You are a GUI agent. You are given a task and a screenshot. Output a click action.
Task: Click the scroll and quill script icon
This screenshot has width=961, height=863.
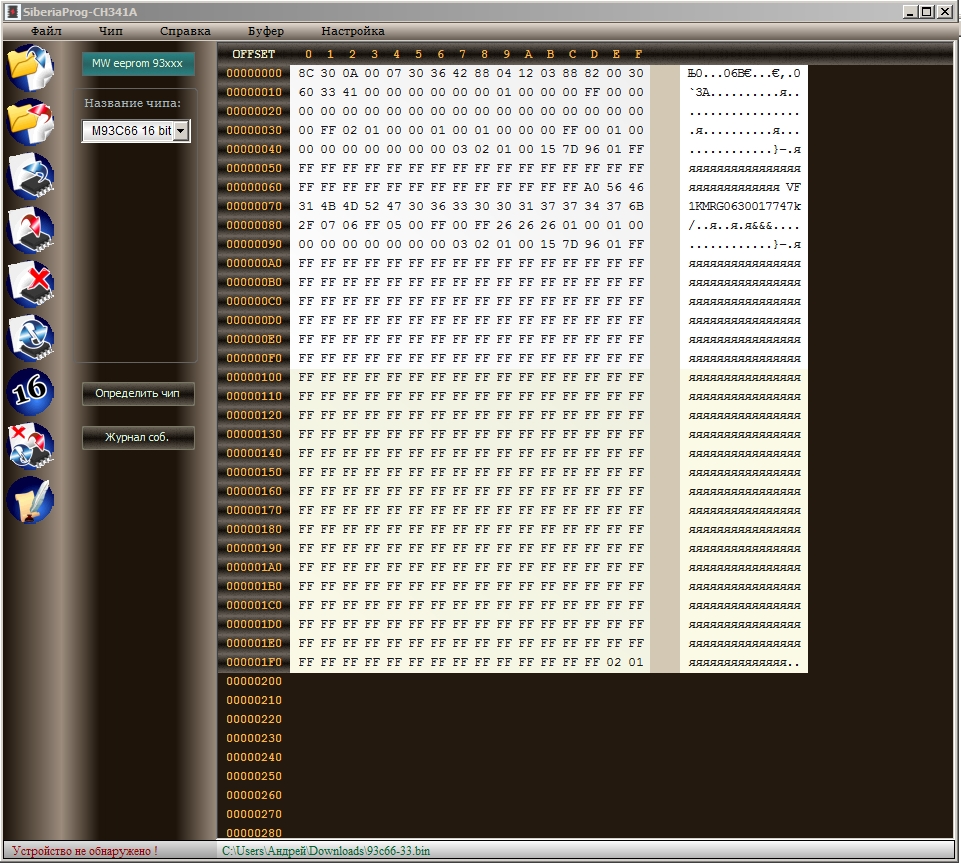[x=30, y=500]
